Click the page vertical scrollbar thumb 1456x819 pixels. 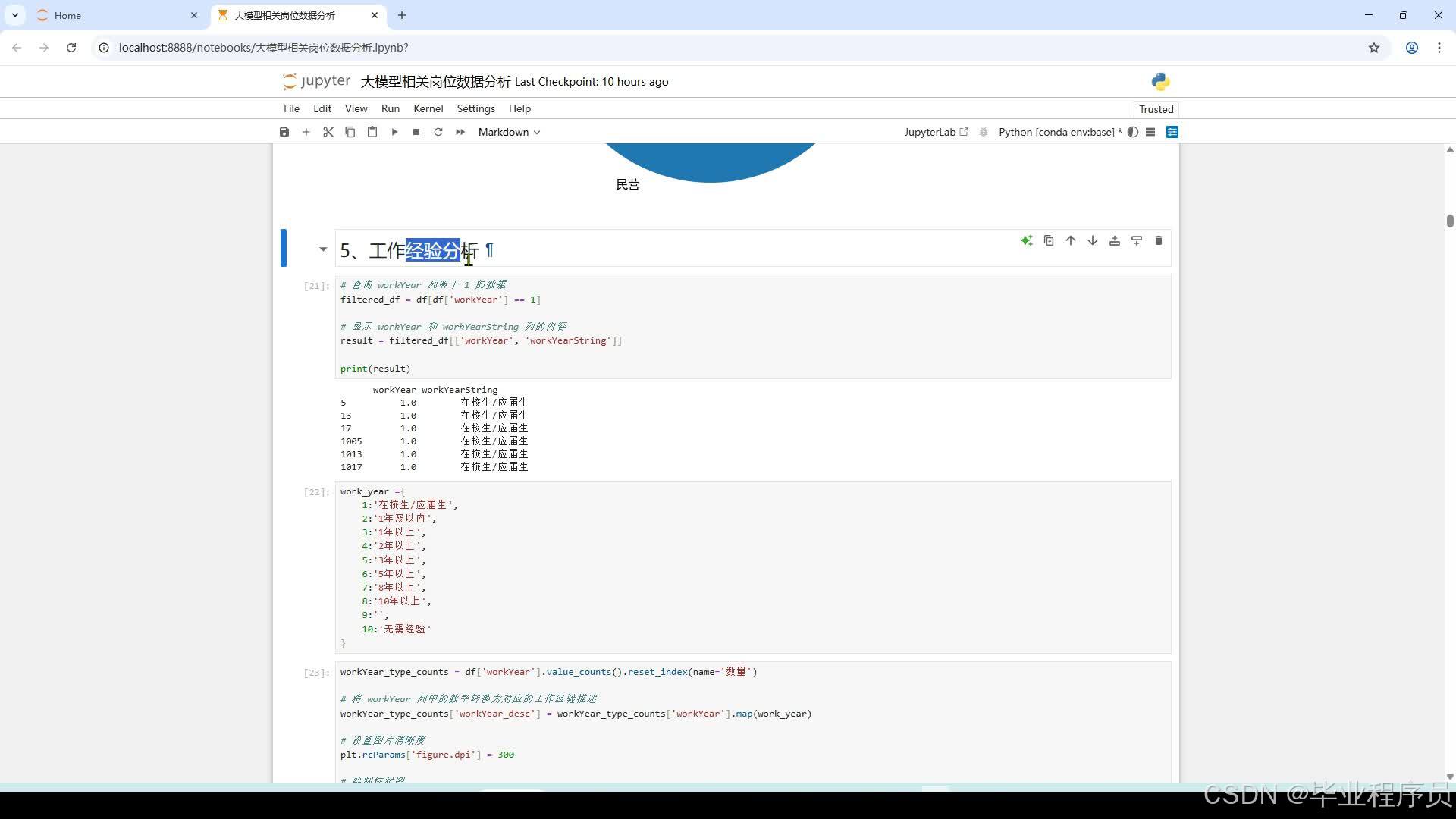tap(1450, 221)
